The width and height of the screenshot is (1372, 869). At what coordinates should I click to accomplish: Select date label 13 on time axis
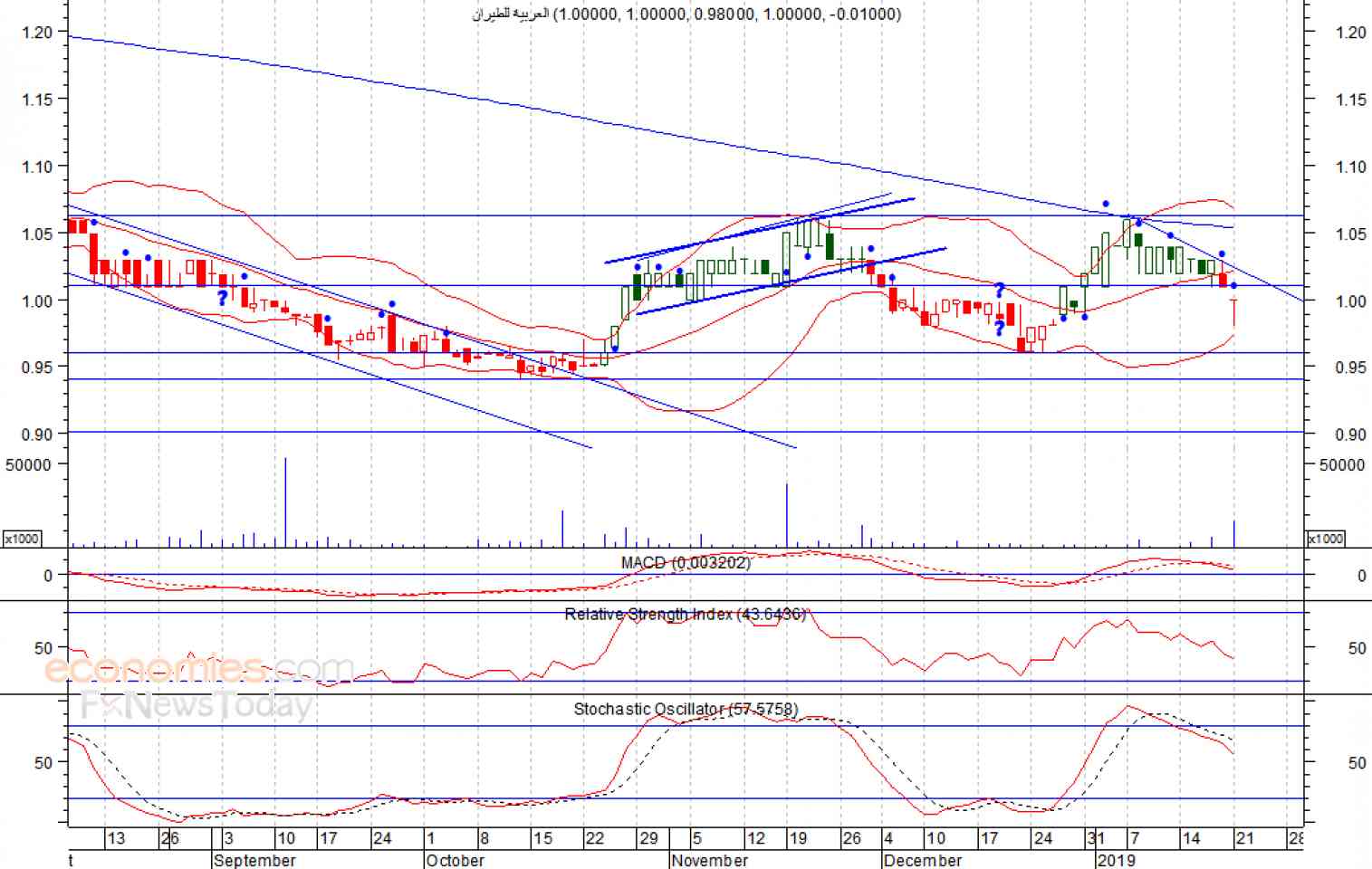click(x=116, y=838)
